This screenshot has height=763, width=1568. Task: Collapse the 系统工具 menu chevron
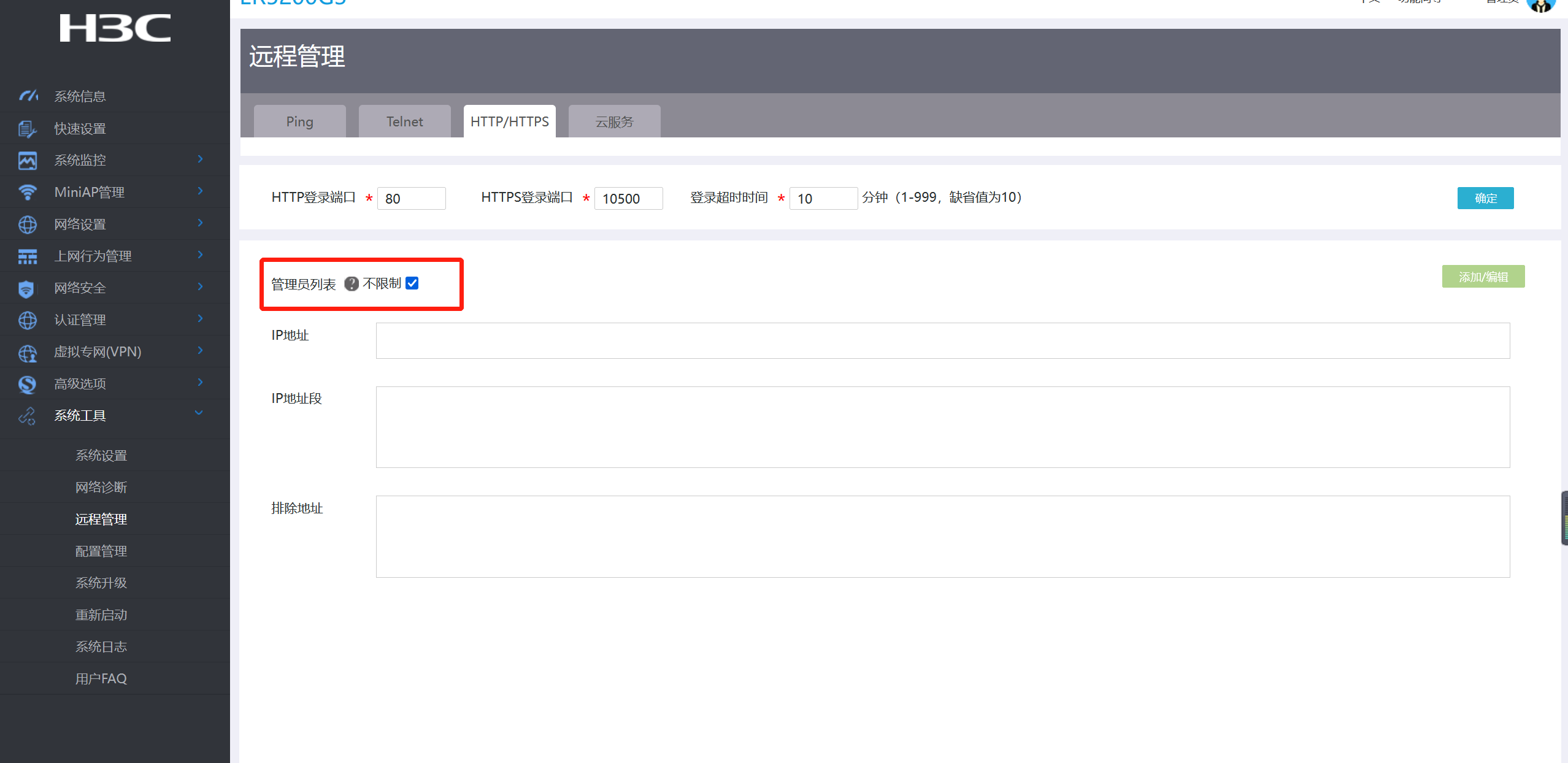[x=199, y=413]
